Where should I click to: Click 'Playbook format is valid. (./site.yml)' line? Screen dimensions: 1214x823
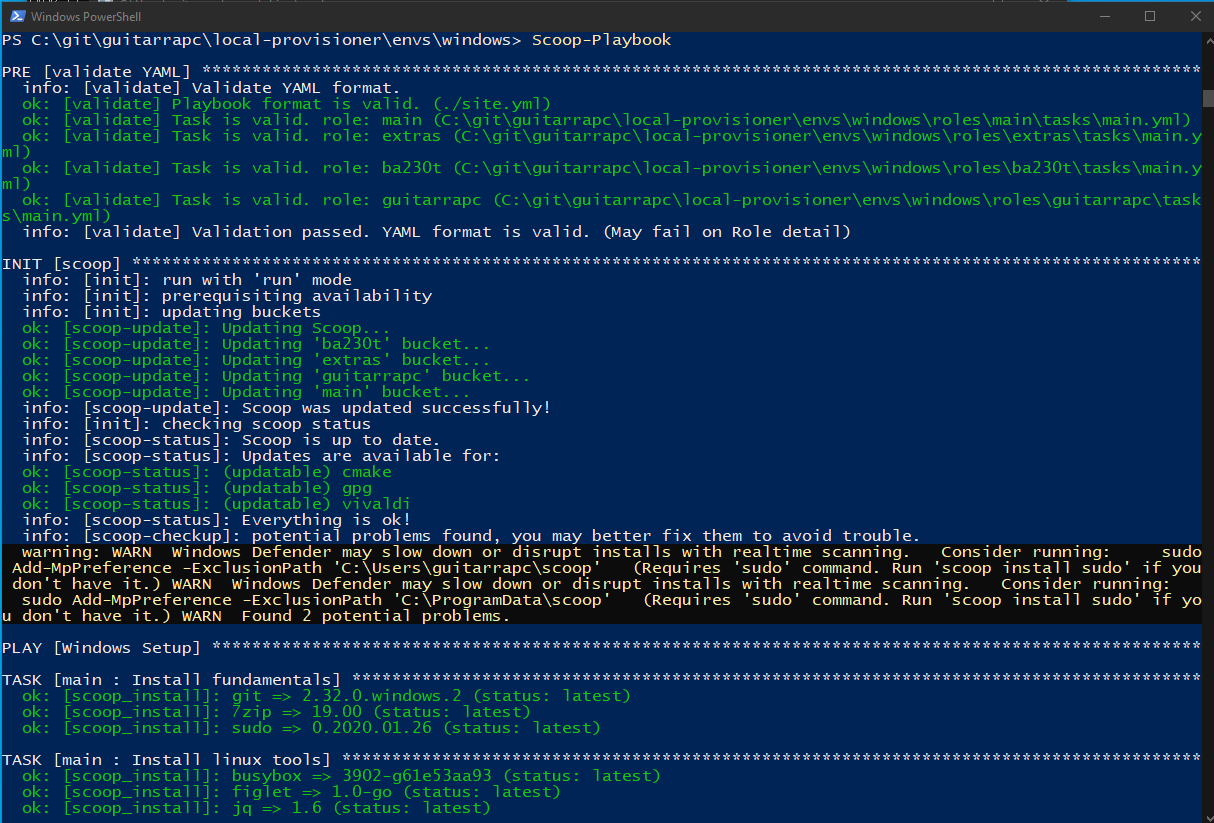point(286,104)
